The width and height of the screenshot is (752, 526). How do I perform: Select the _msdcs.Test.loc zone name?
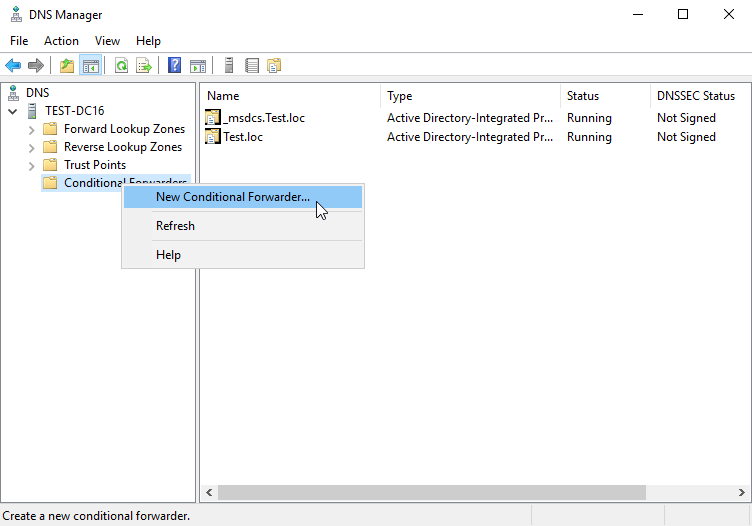point(264,118)
